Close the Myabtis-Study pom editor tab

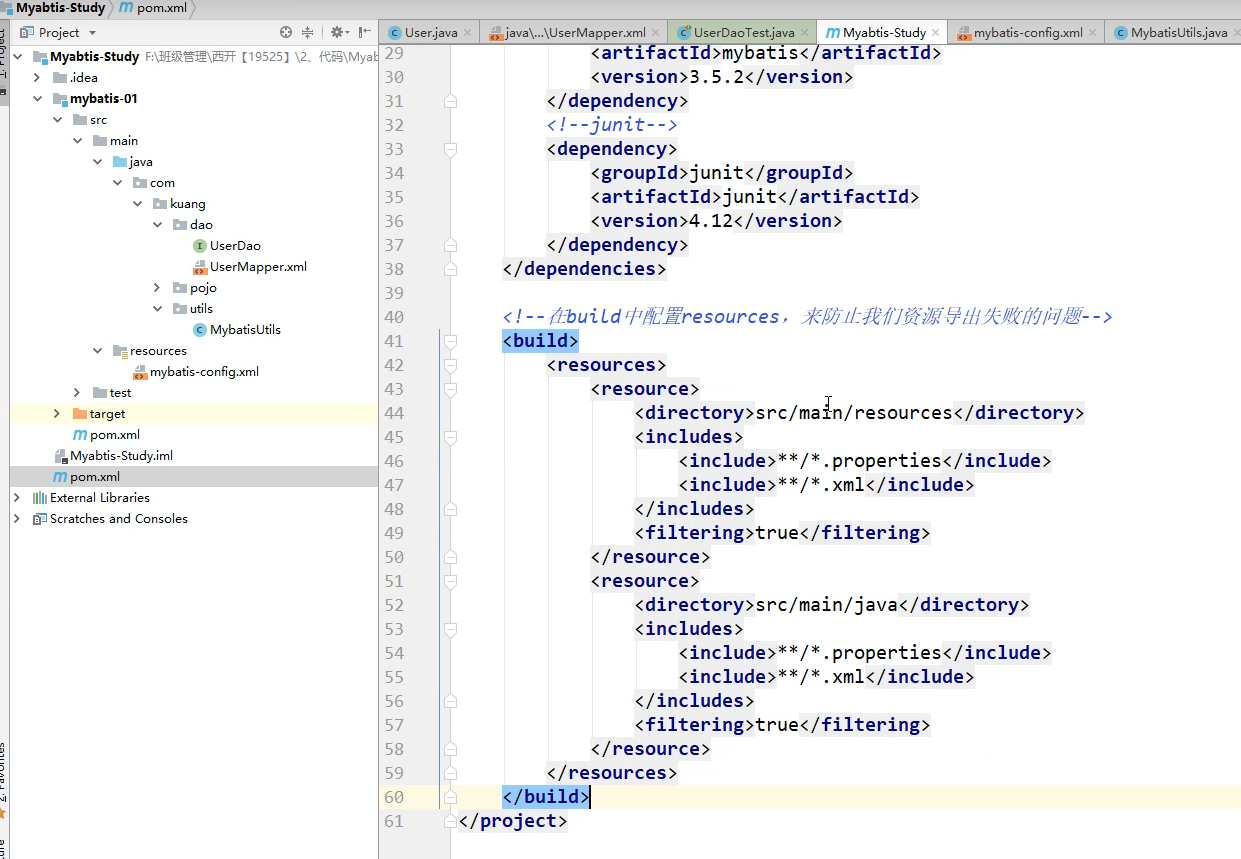pos(936,33)
